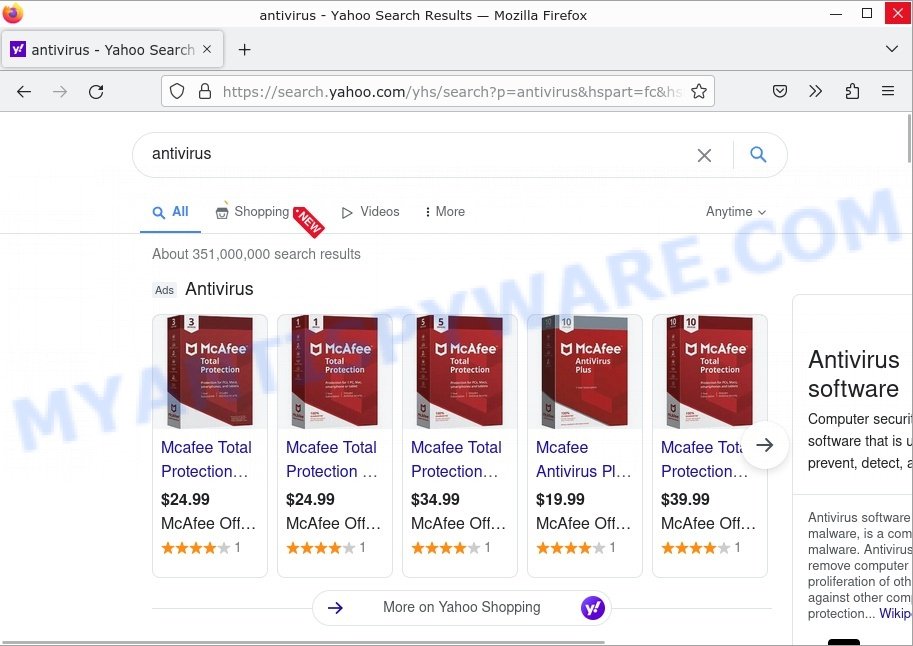Open the More search categories menu
This screenshot has width=913, height=646.
tap(445, 212)
